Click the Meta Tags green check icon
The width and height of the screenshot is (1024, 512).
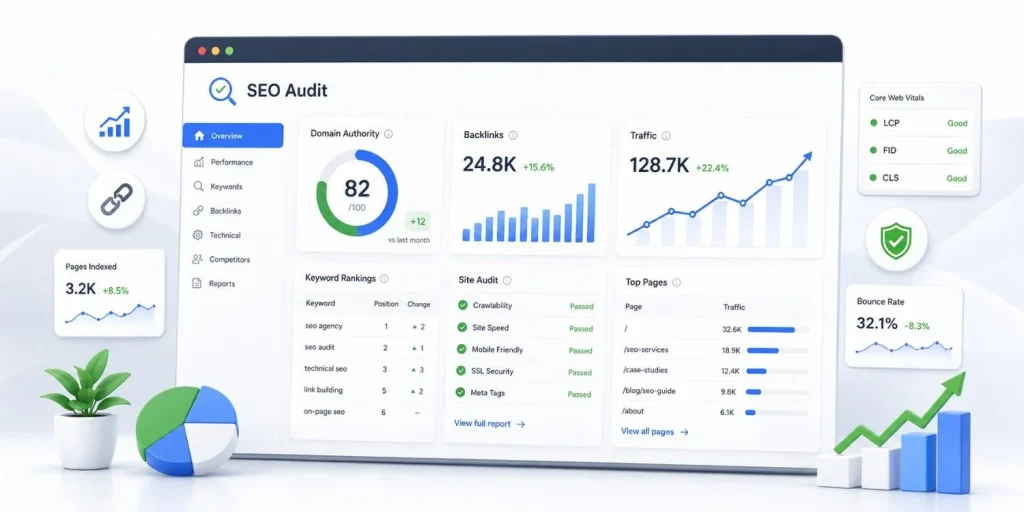[x=460, y=392]
